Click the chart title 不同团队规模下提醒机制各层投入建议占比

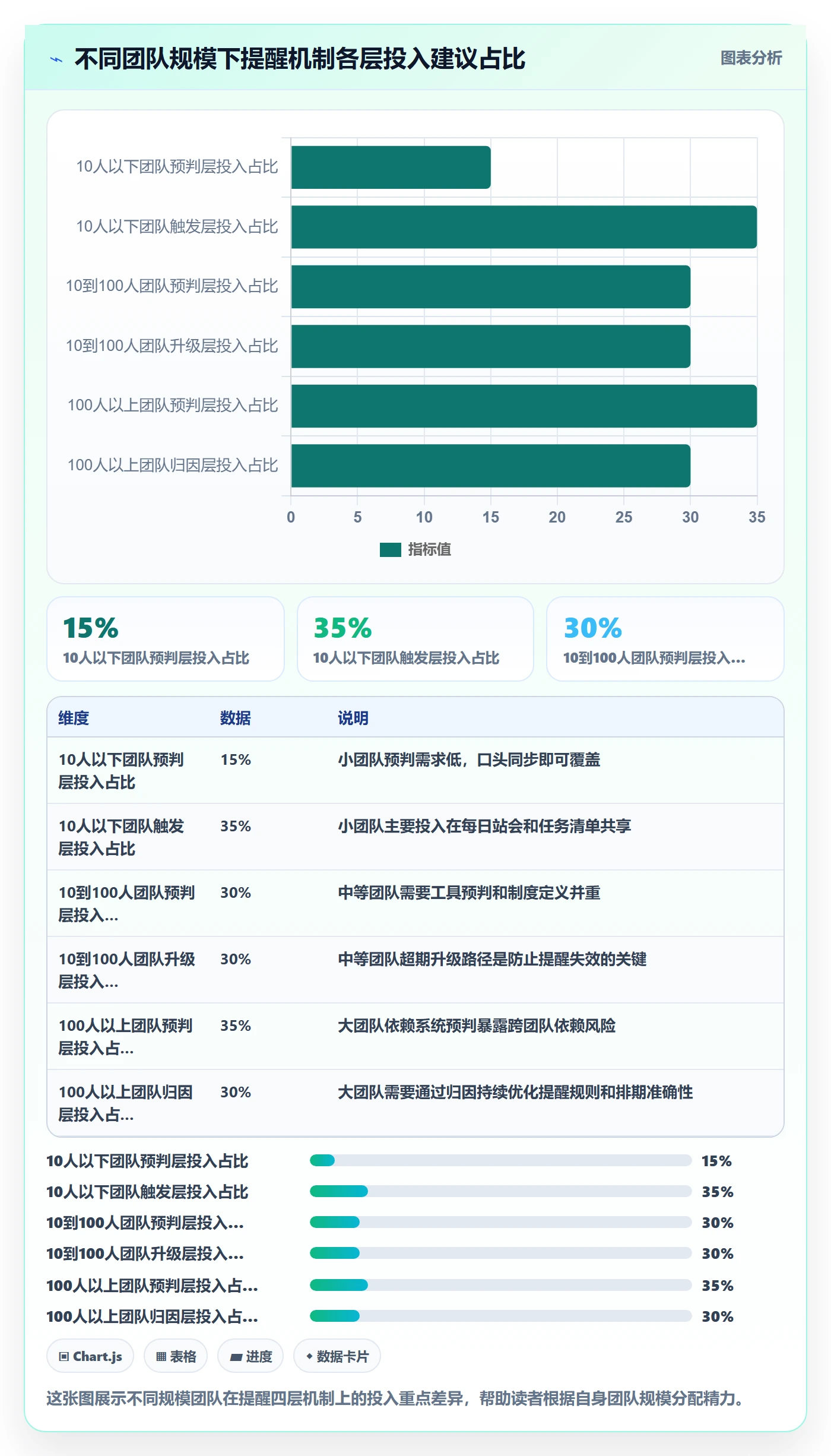pos(300,59)
